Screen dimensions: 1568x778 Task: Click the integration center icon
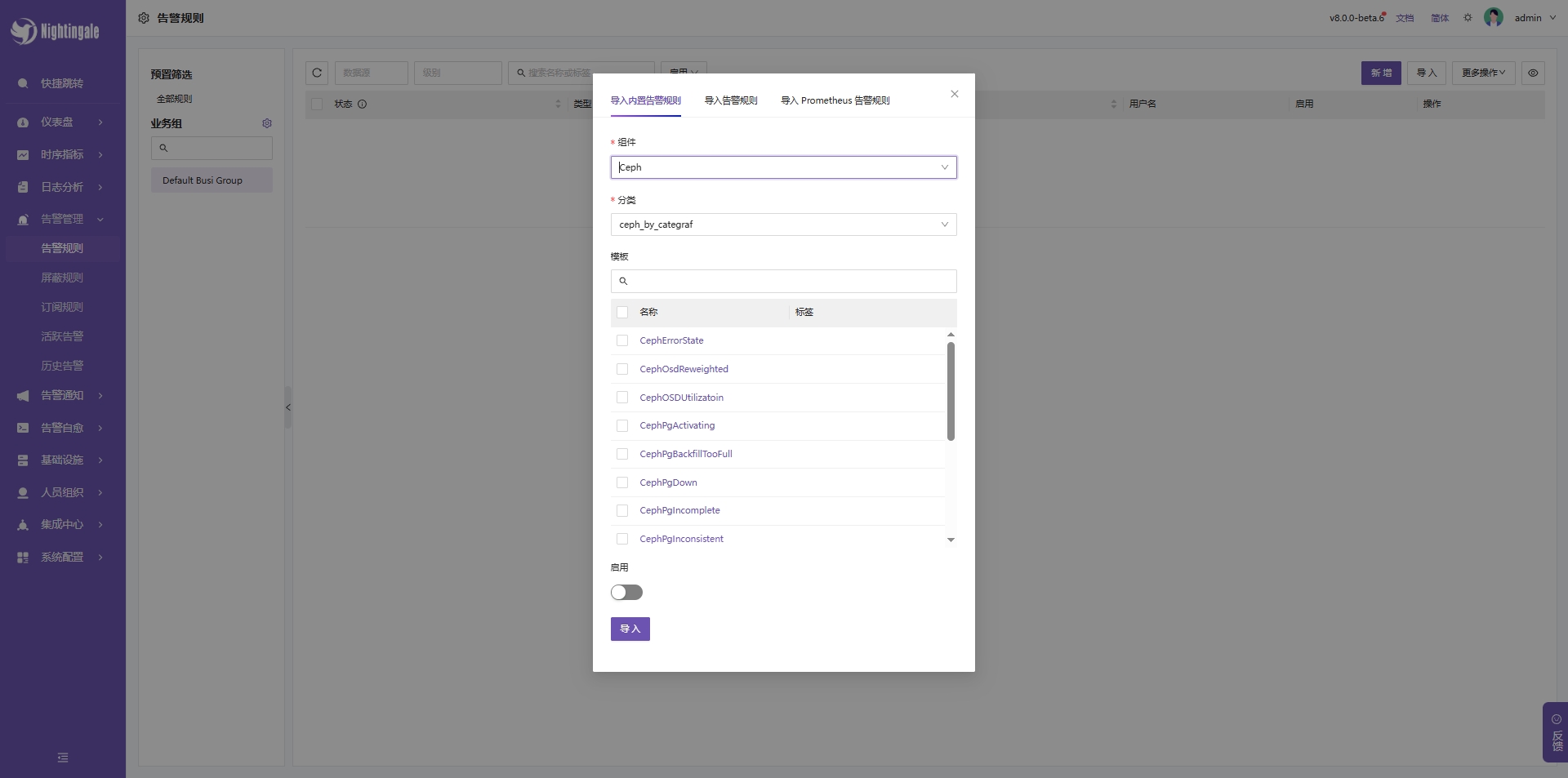[x=23, y=525]
